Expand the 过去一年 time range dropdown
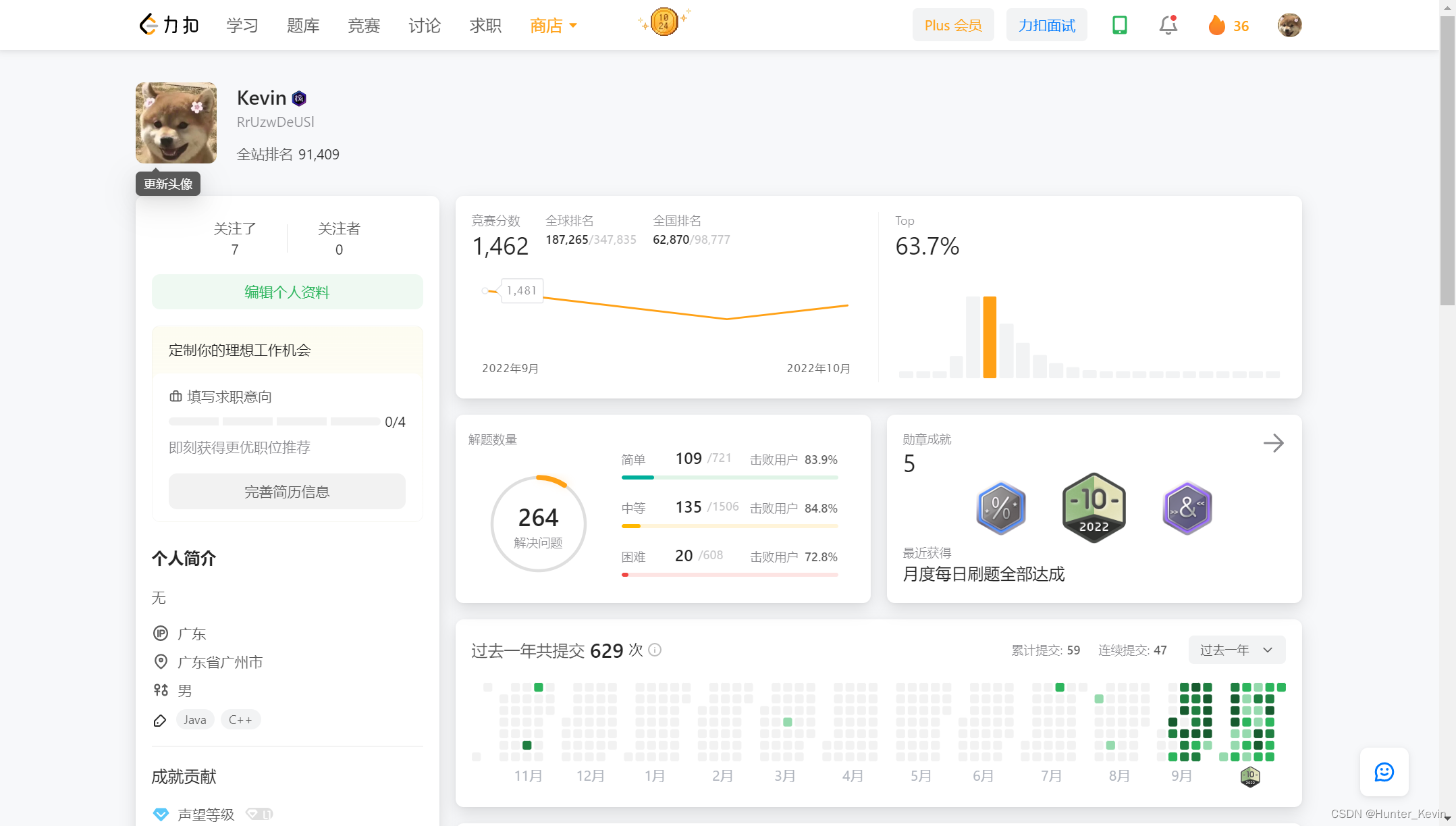The image size is (1456, 826). tap(1236, 650)
